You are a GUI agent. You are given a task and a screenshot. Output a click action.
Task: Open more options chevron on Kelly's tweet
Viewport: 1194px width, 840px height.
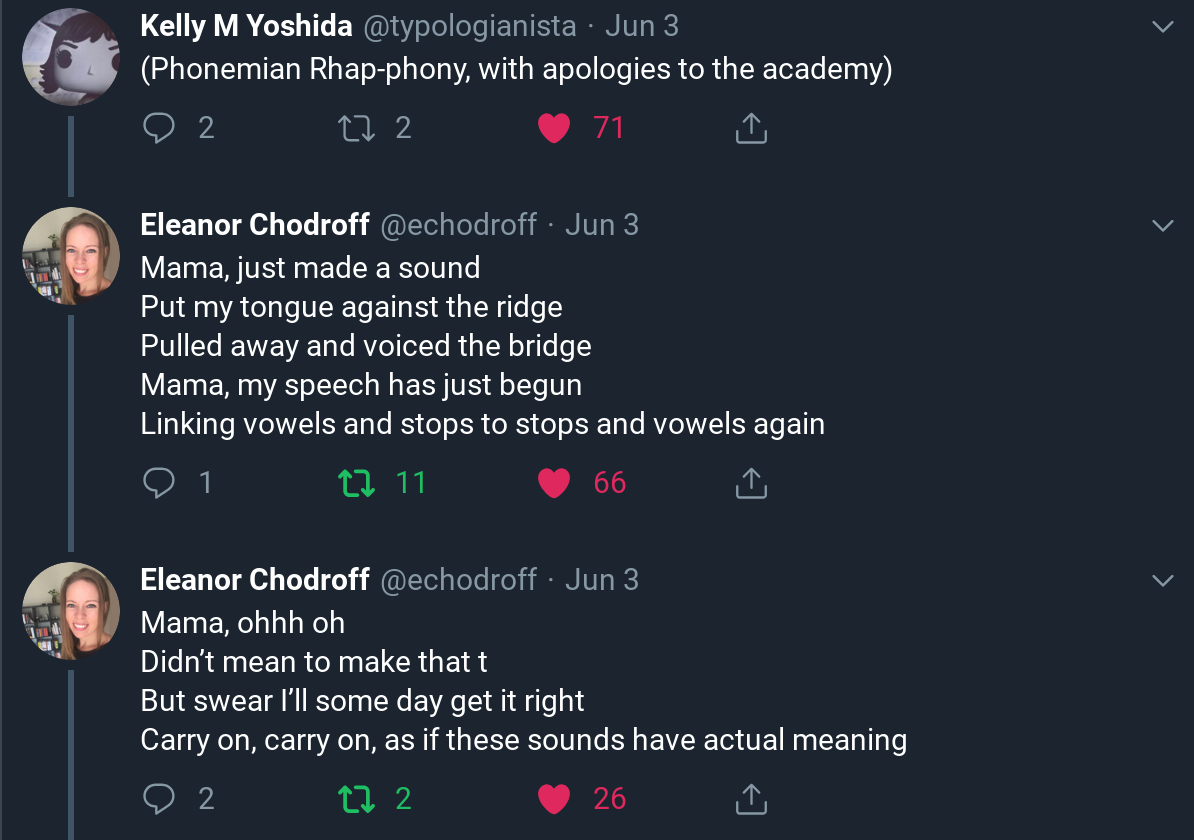click(1162, 27)
